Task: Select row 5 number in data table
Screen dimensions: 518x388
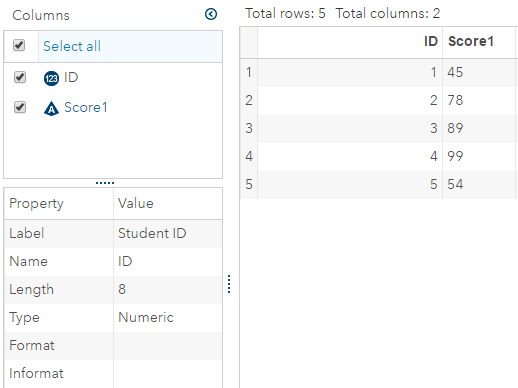Action: (x=249, y=184)
